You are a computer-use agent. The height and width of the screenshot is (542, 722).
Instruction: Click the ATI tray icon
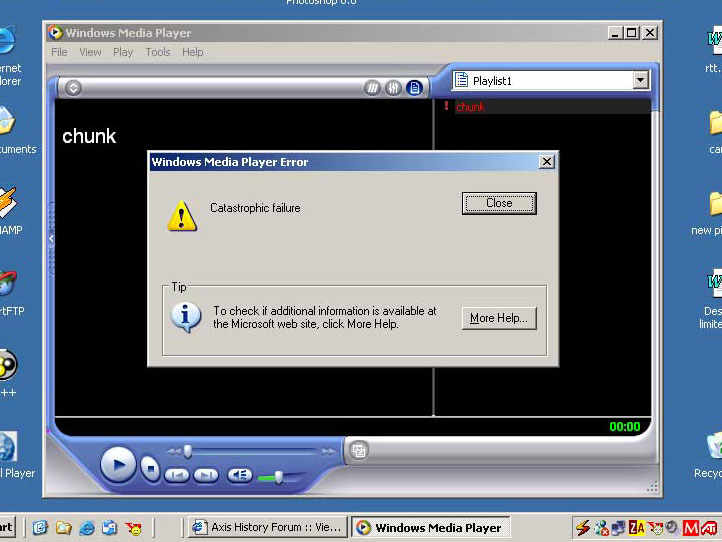point(709,528)
